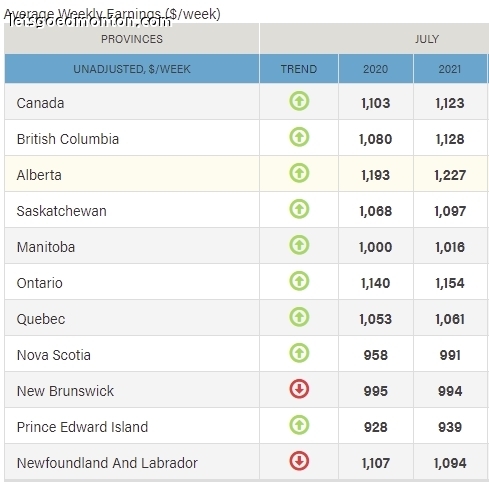Screen dimensions: 489x488
Task: Click Alberta's upward trend icon
Action: 299,173
